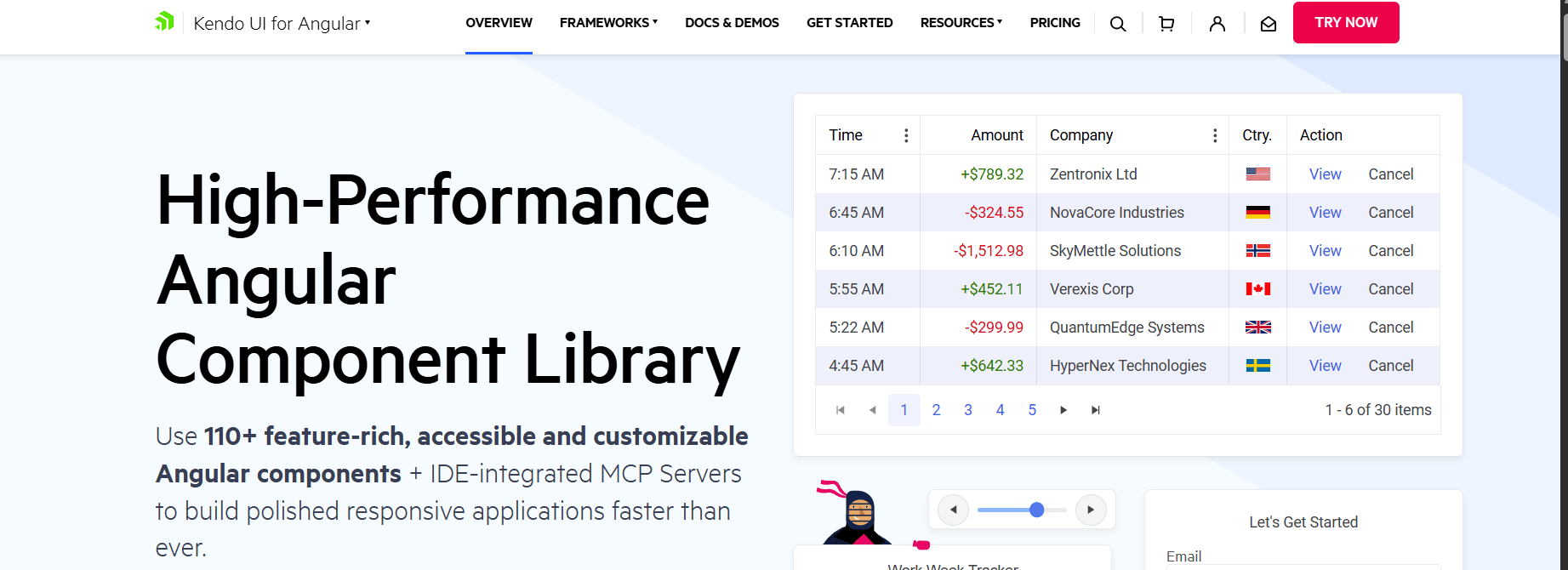
Task: Open the PRICING menu item
Action: [x=1055, y=23]
